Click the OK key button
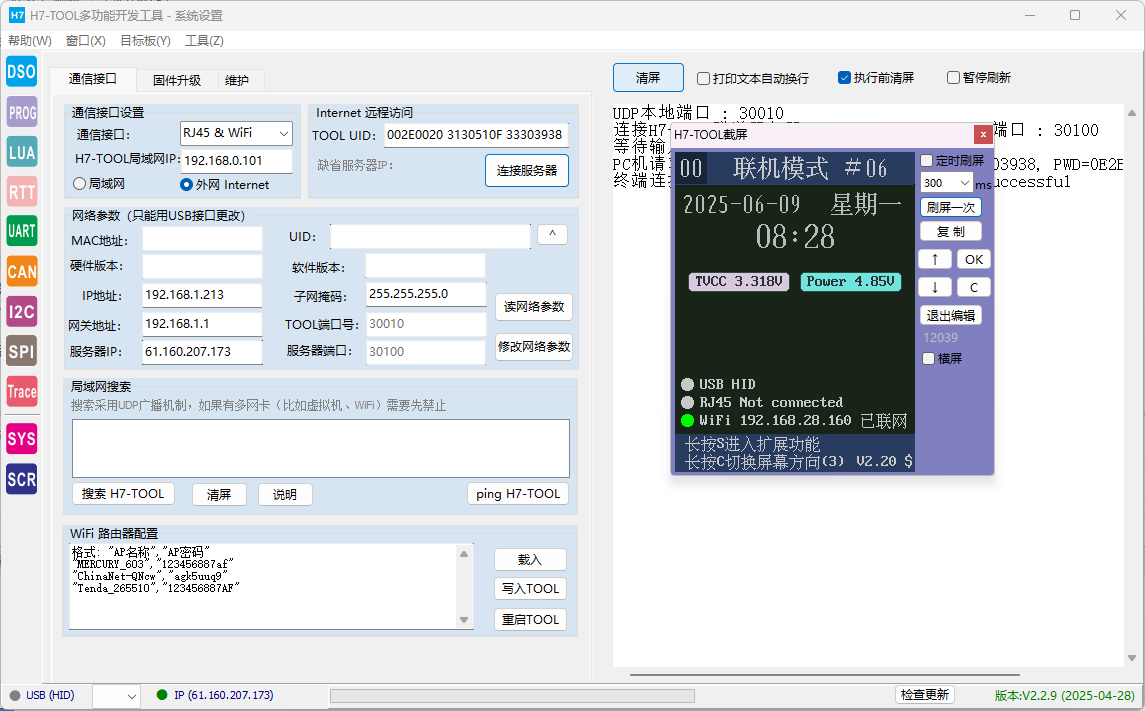 973,259
